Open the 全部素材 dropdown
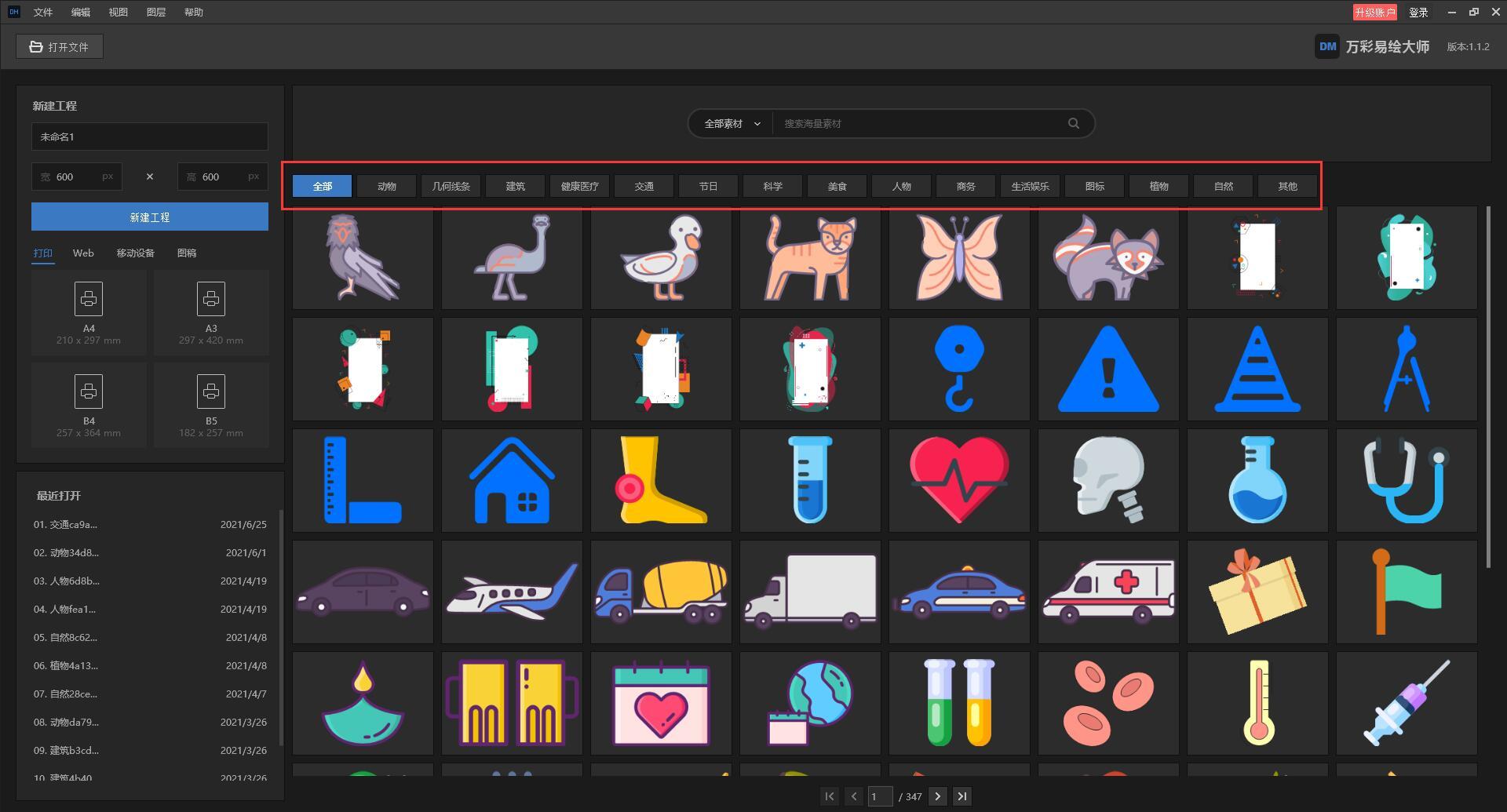The width and height of the screenshot is (1507, 812). tap(732, 123)
